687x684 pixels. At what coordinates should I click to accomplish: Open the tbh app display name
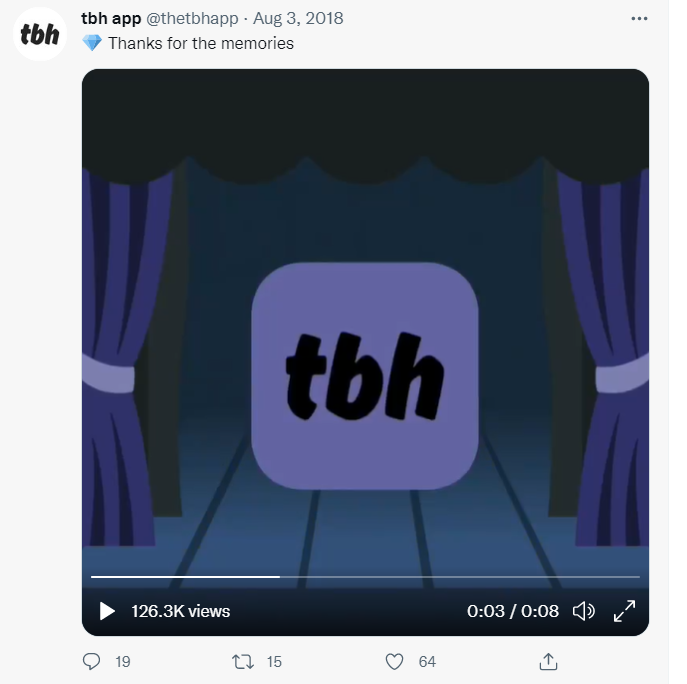pyautogui.click(x=111, y=18)
